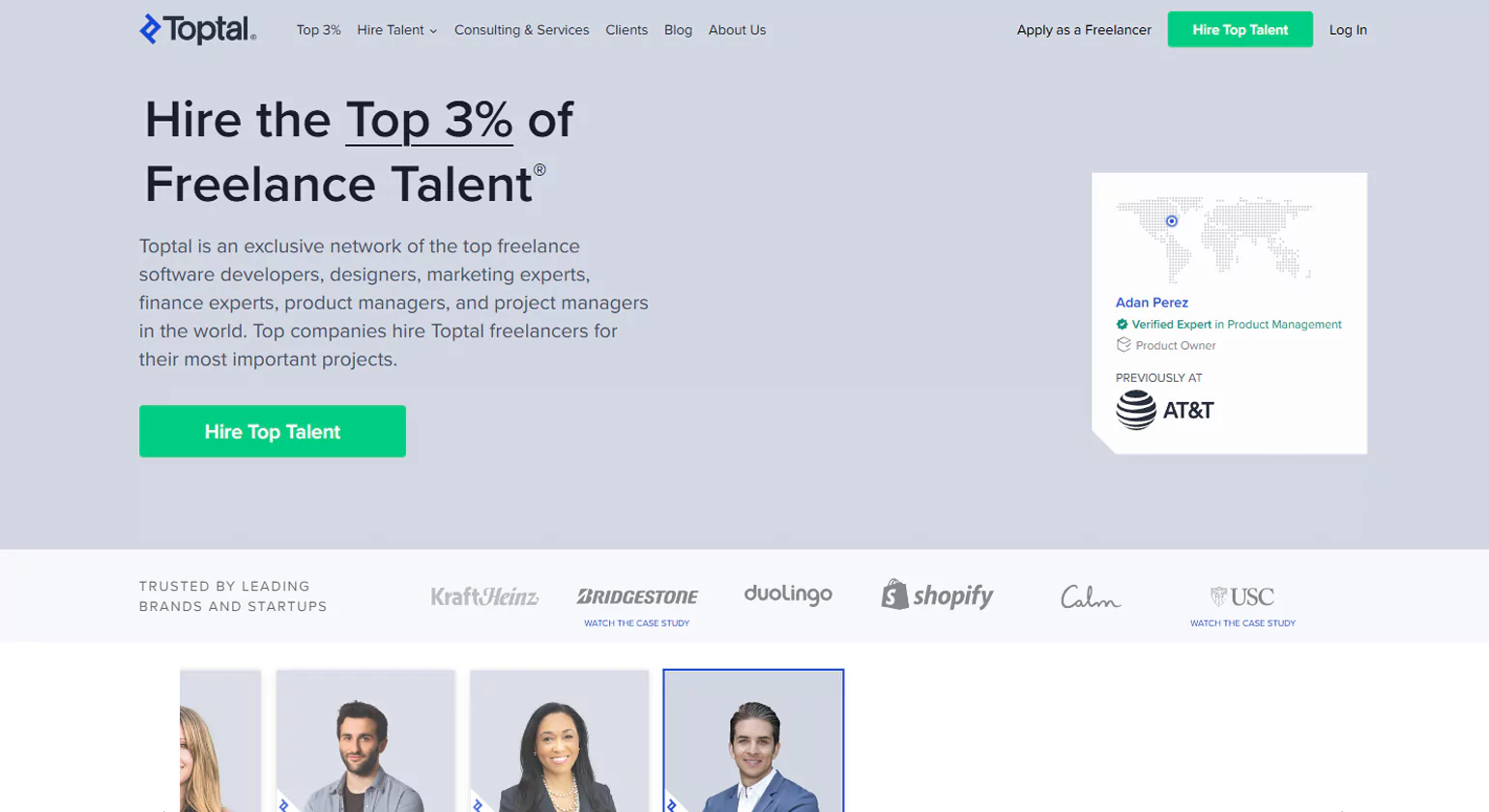1489x812 pixels.
Task: Click the Kraft Heinz logo
Action: [484, 597]
